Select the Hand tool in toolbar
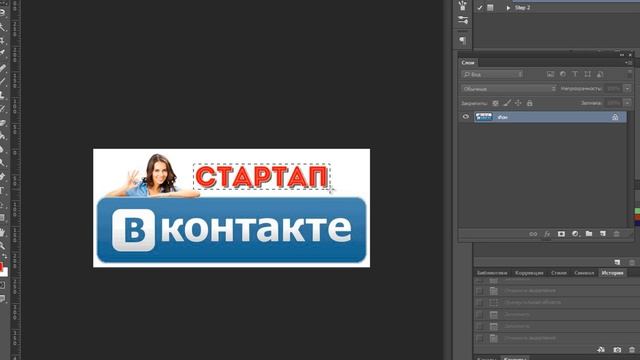Screen dimensions: 640x360 pos(2,232)
